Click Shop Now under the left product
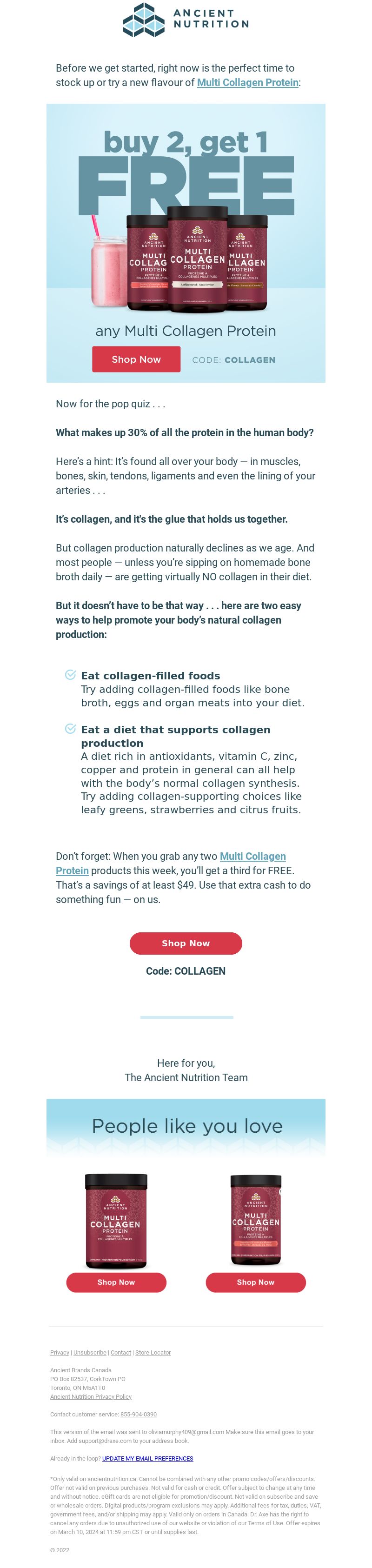Screen dimensions: 372x1568 [x=116, y=1282]
